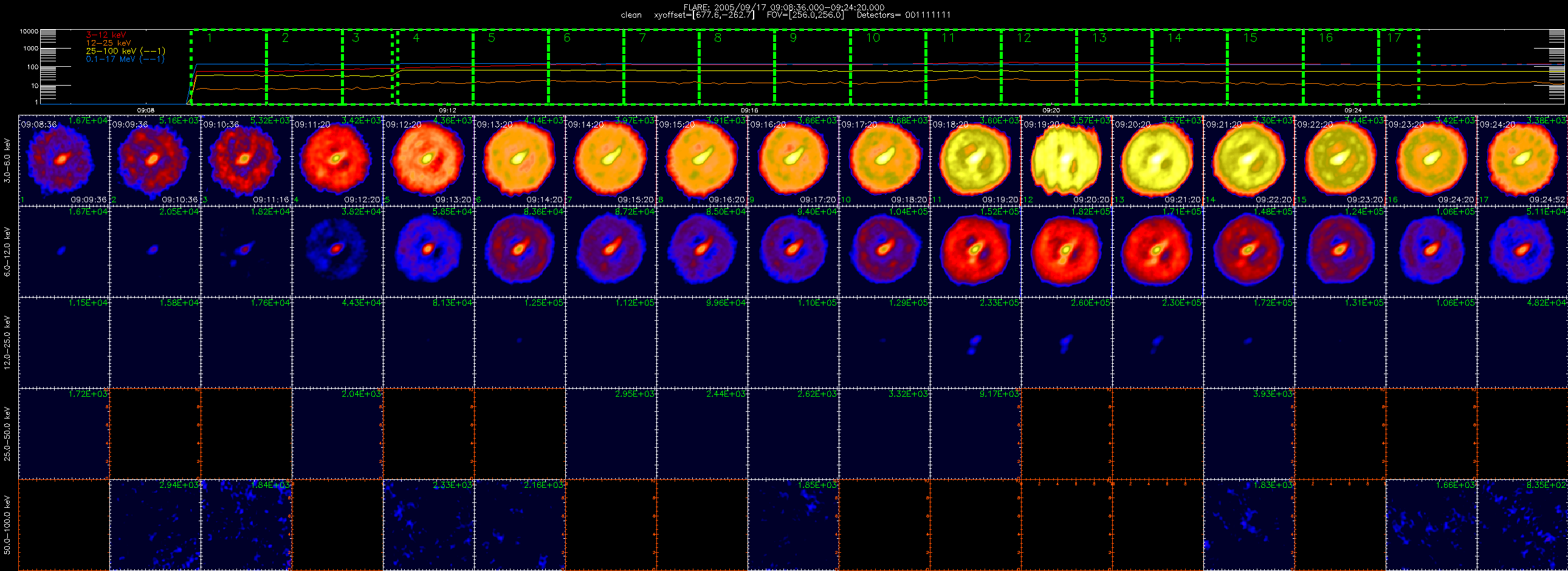This screenshot has width=1568, height=571.
Task: Open the 6.0-12.0 keV image peaking 3.82E+04
Action: [338, 251]
